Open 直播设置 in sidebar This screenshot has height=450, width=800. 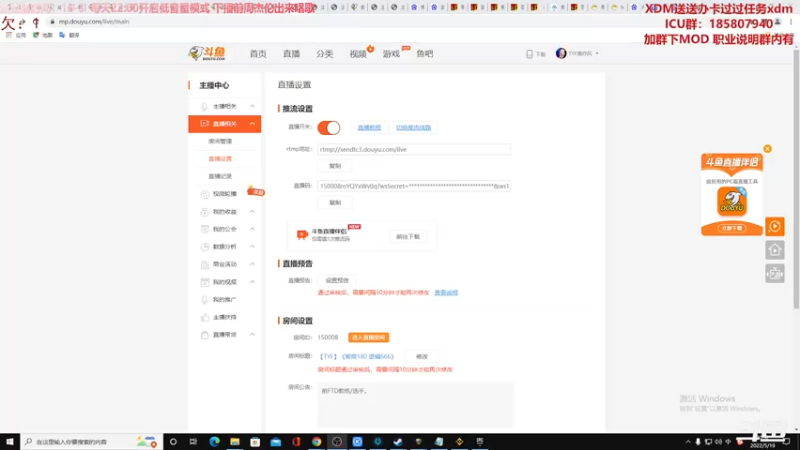point(220,159)
